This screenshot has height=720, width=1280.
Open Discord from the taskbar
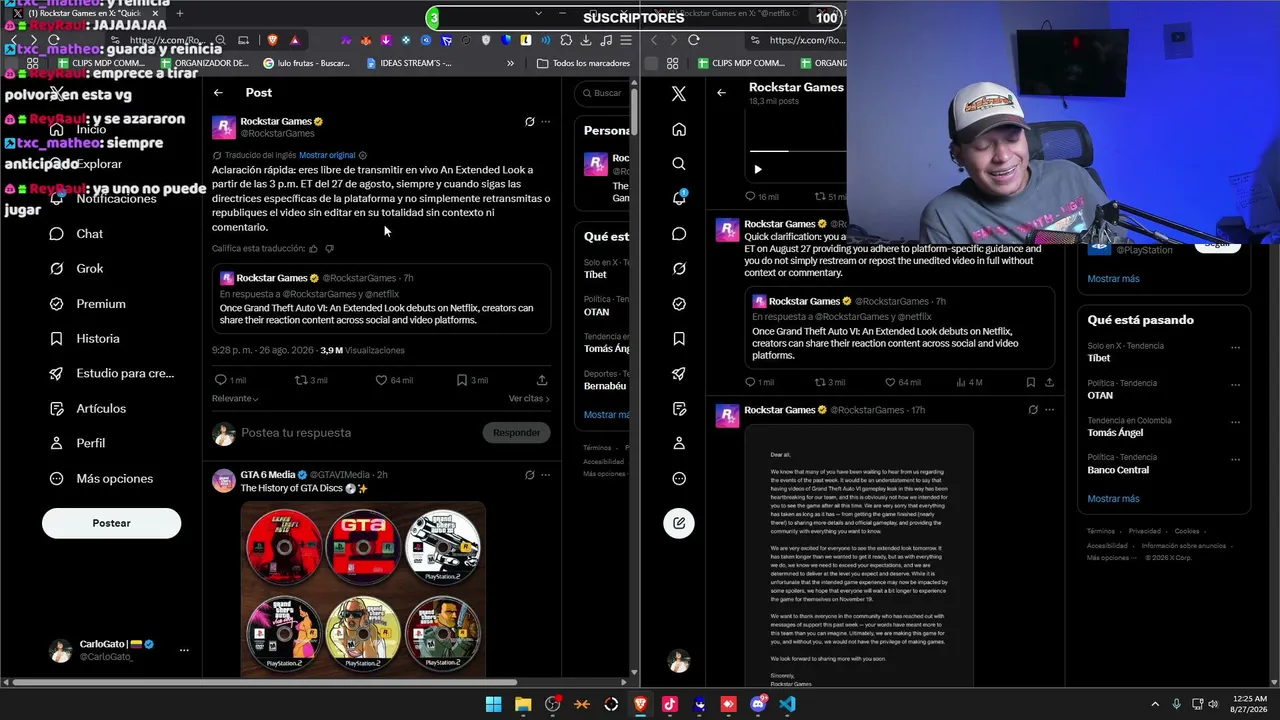pyautogui.click(x=758, y=704)
